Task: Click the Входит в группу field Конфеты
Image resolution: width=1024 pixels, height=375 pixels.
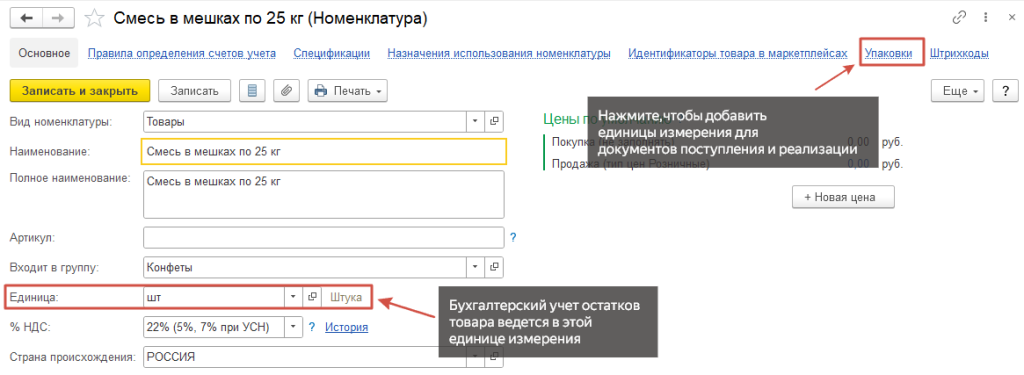Action: [x=304, y=267]
